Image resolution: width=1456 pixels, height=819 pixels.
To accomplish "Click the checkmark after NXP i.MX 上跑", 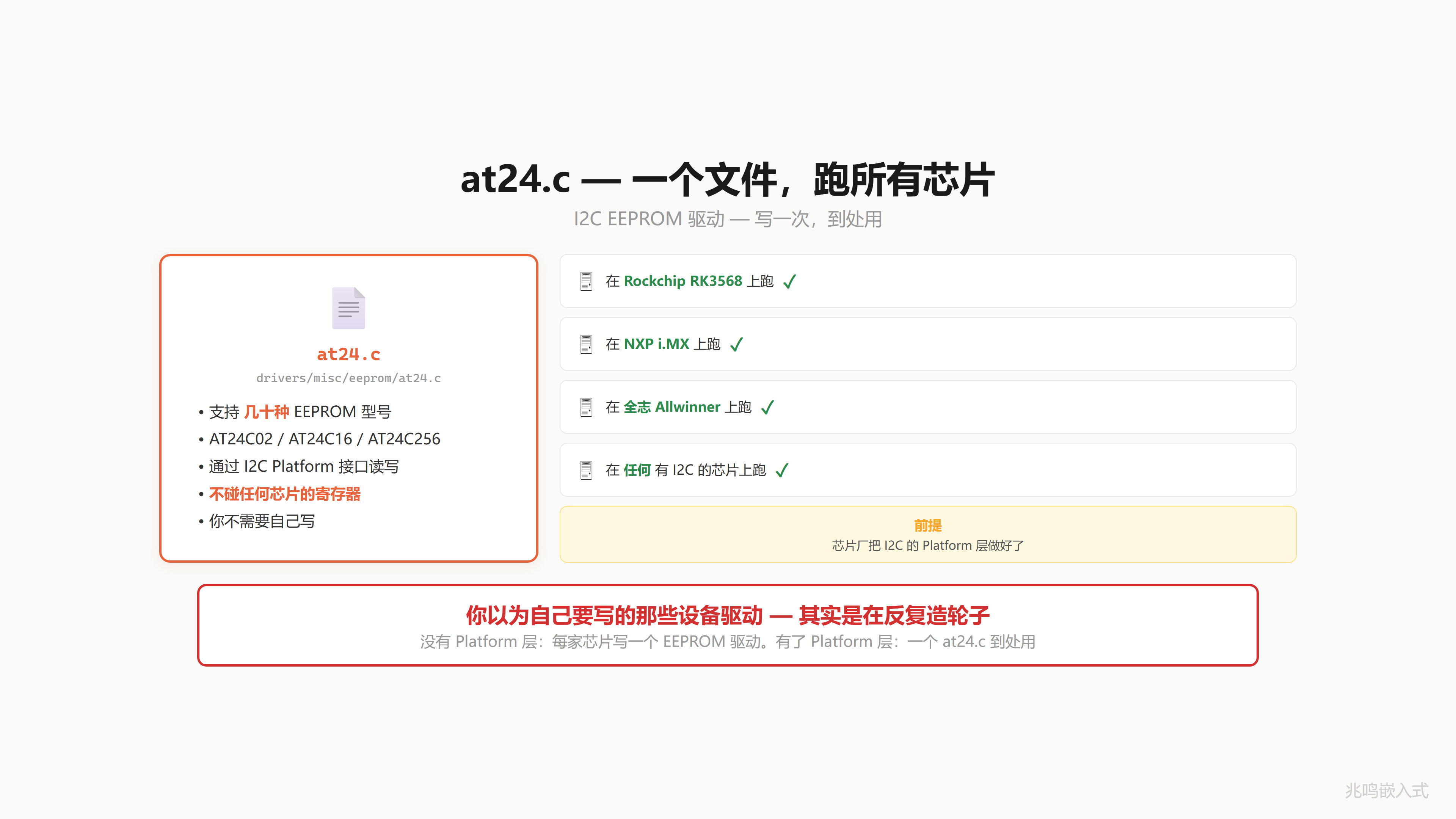I will tap(736, 344).
